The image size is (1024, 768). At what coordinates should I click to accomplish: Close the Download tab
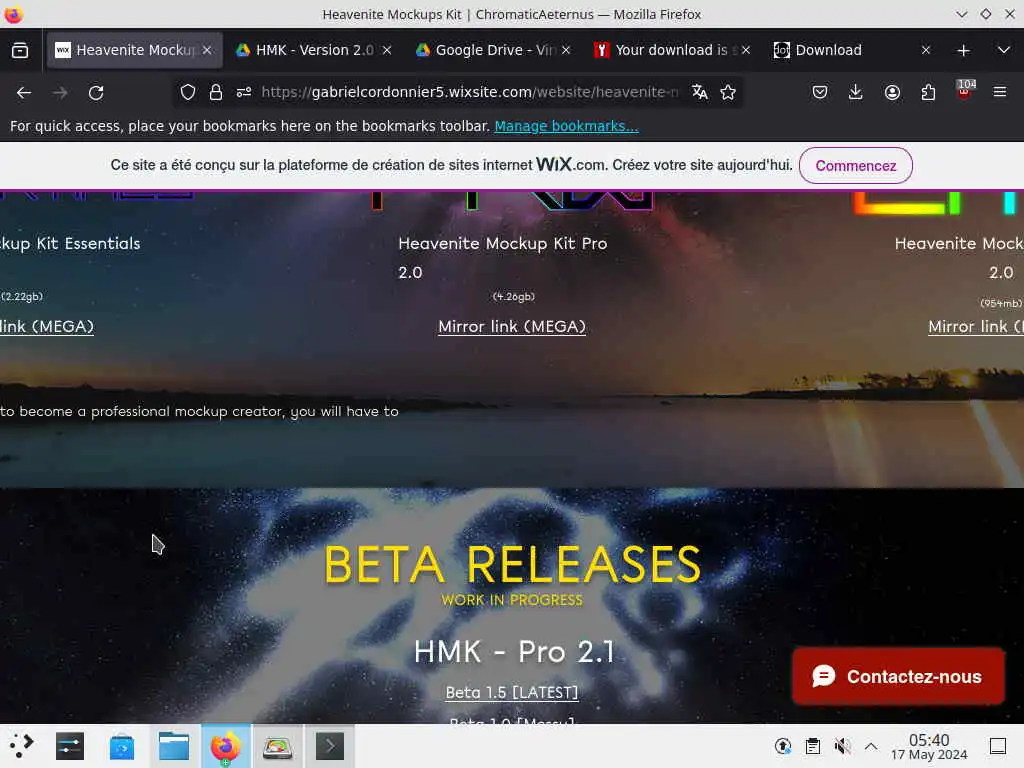pyautogui.click(x=925, y=50)
